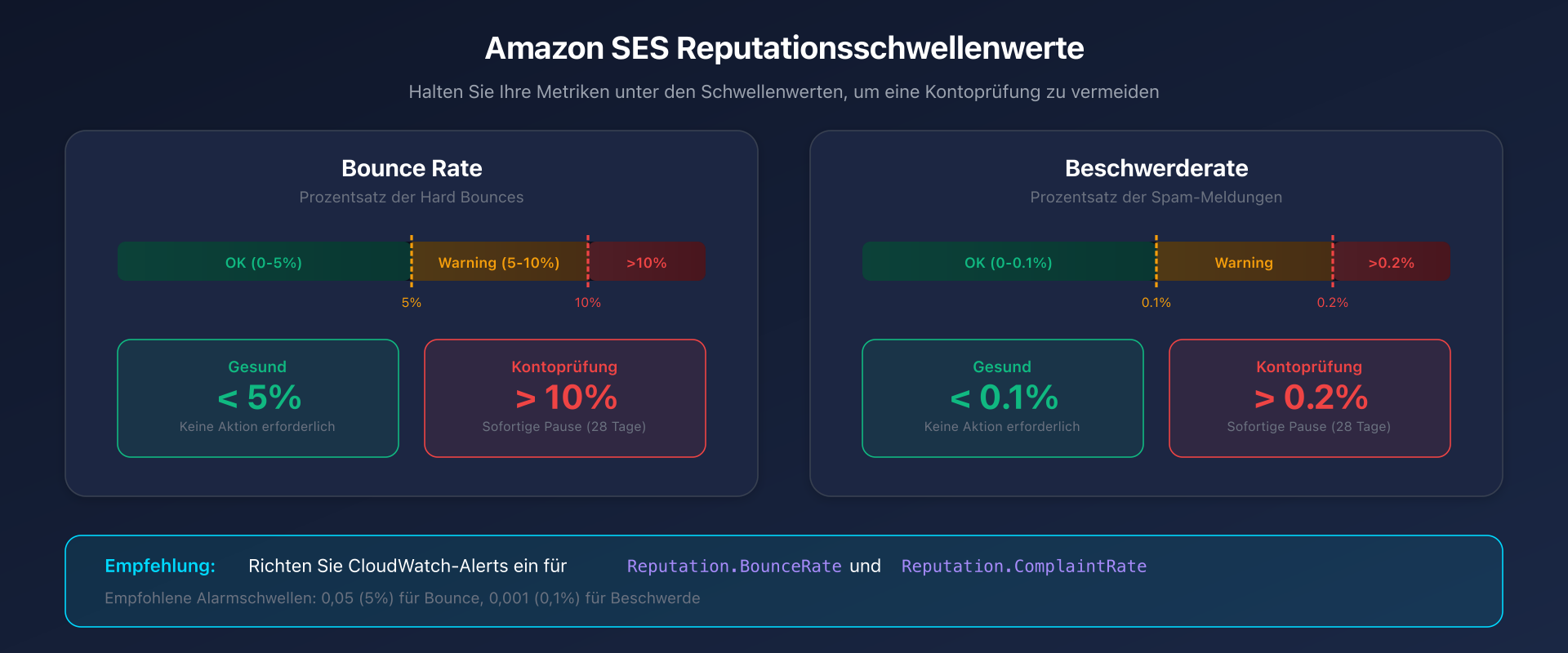Click the red >10% bounce segment
This screenshot has width=1568, height=653.
646,262
